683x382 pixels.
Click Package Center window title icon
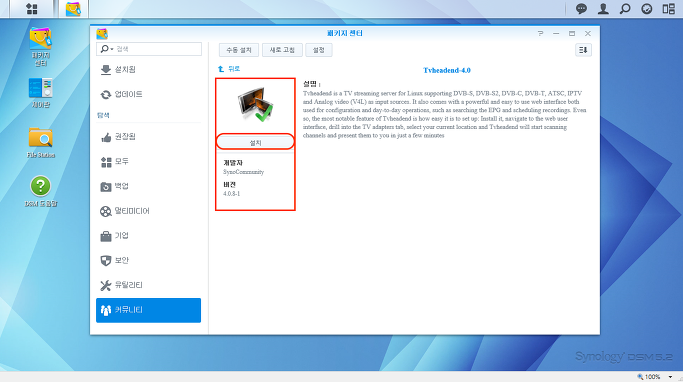[x=102, y=34]
